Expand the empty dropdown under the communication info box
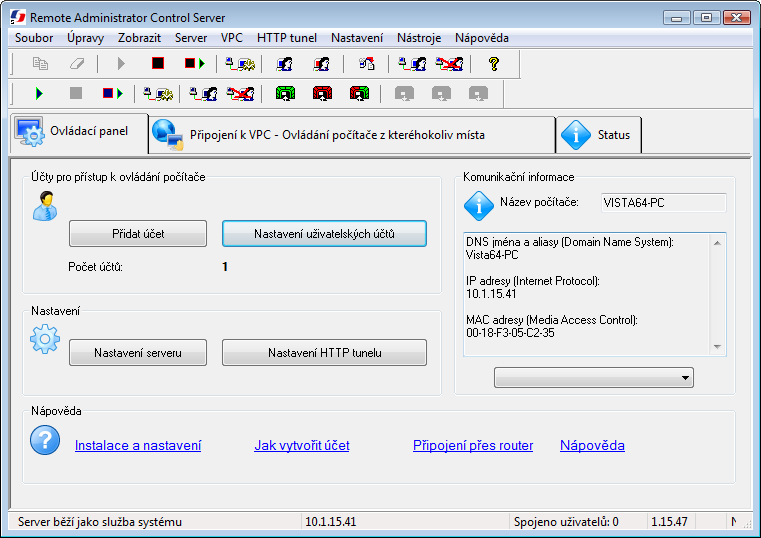The image size is (761, 538). click(x=594, y=377)
